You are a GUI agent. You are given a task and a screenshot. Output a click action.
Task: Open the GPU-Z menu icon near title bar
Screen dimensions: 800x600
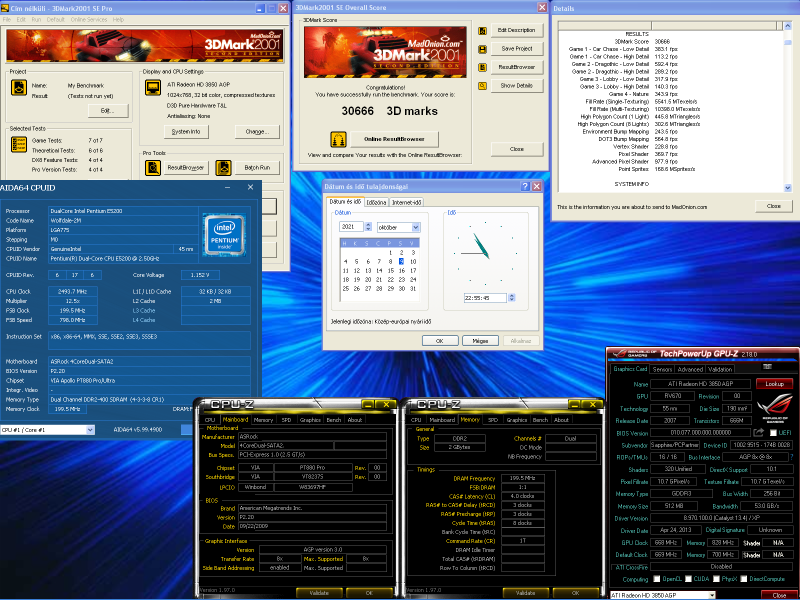pos(767,366)
